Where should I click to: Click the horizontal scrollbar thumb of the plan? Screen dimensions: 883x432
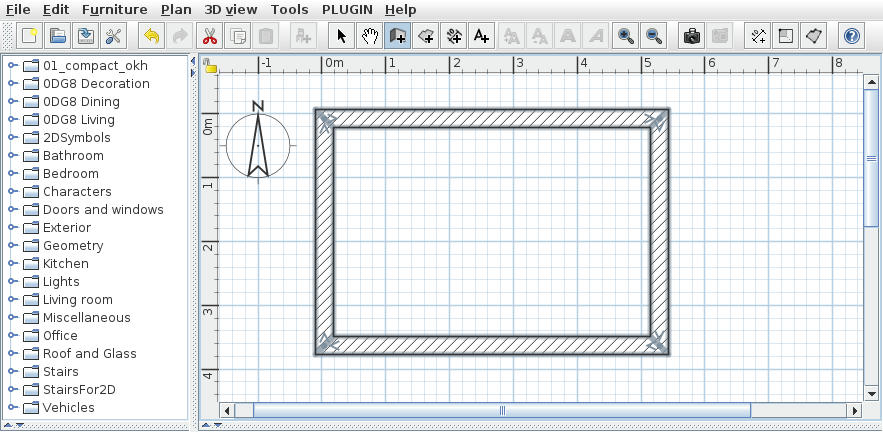[x=502, y=411]
